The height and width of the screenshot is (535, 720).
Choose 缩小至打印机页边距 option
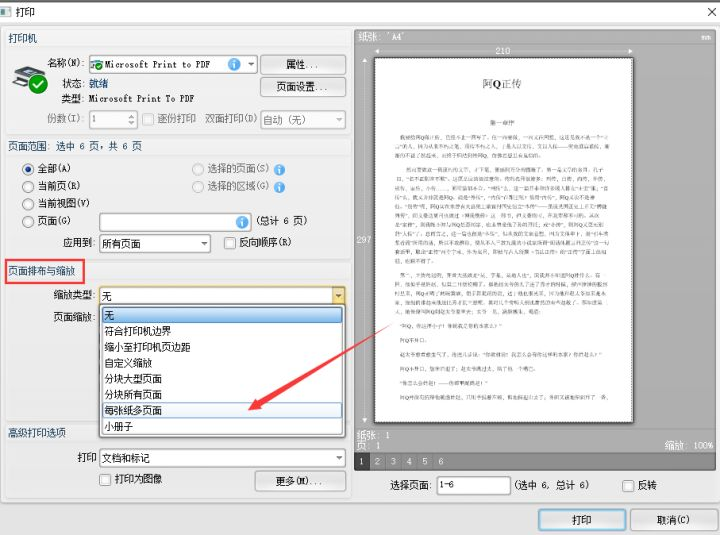tap(222, 347)
